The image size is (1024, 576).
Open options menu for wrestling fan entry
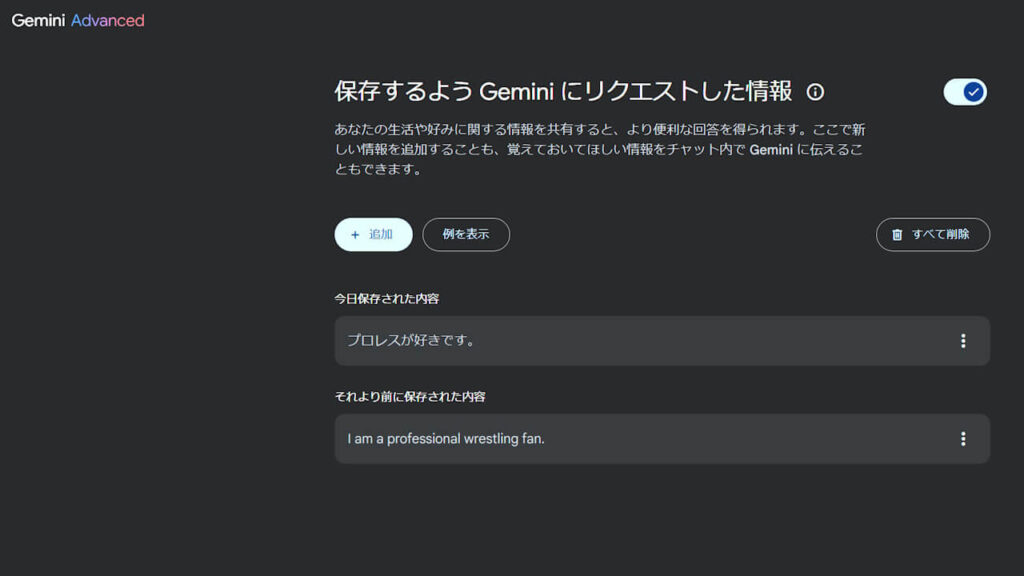[x=963, y=439]
